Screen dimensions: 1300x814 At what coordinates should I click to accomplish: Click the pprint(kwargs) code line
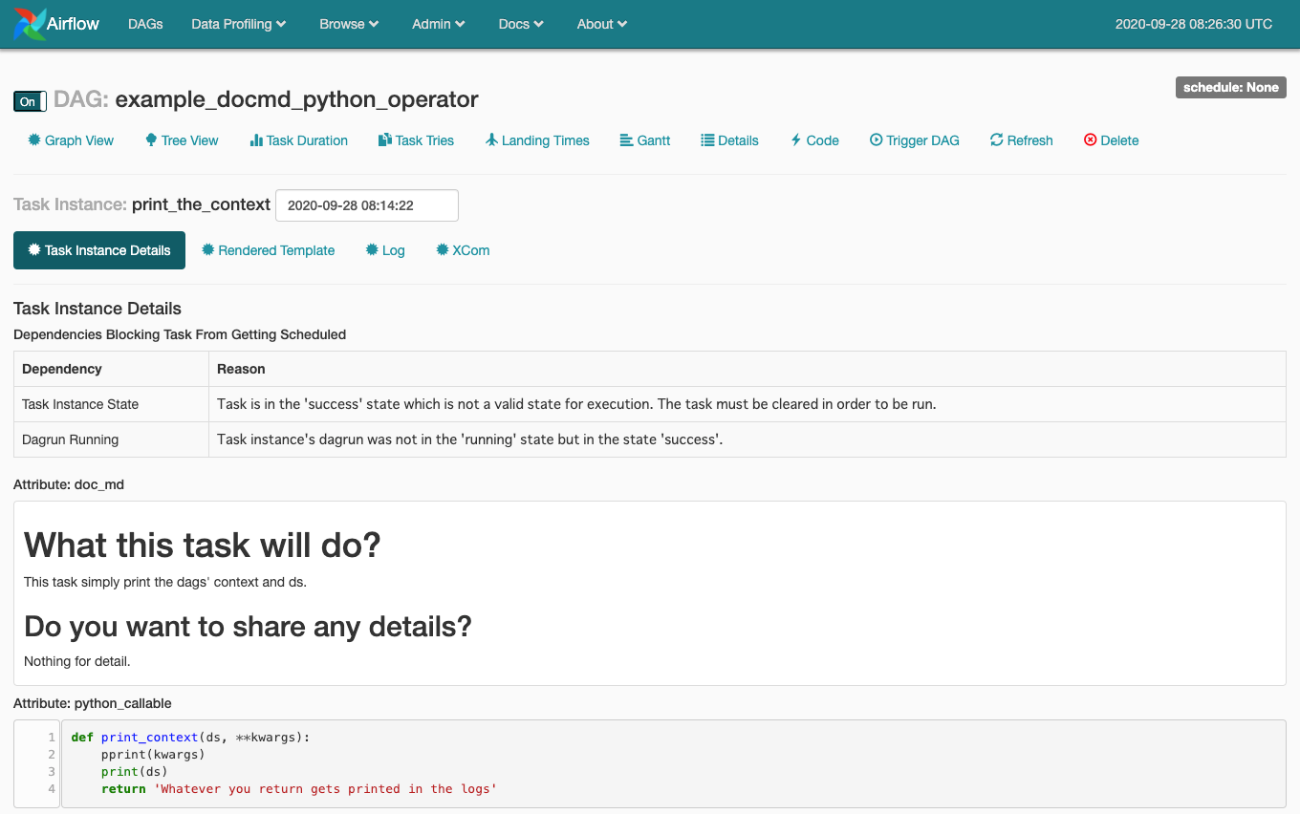[153, 754]
